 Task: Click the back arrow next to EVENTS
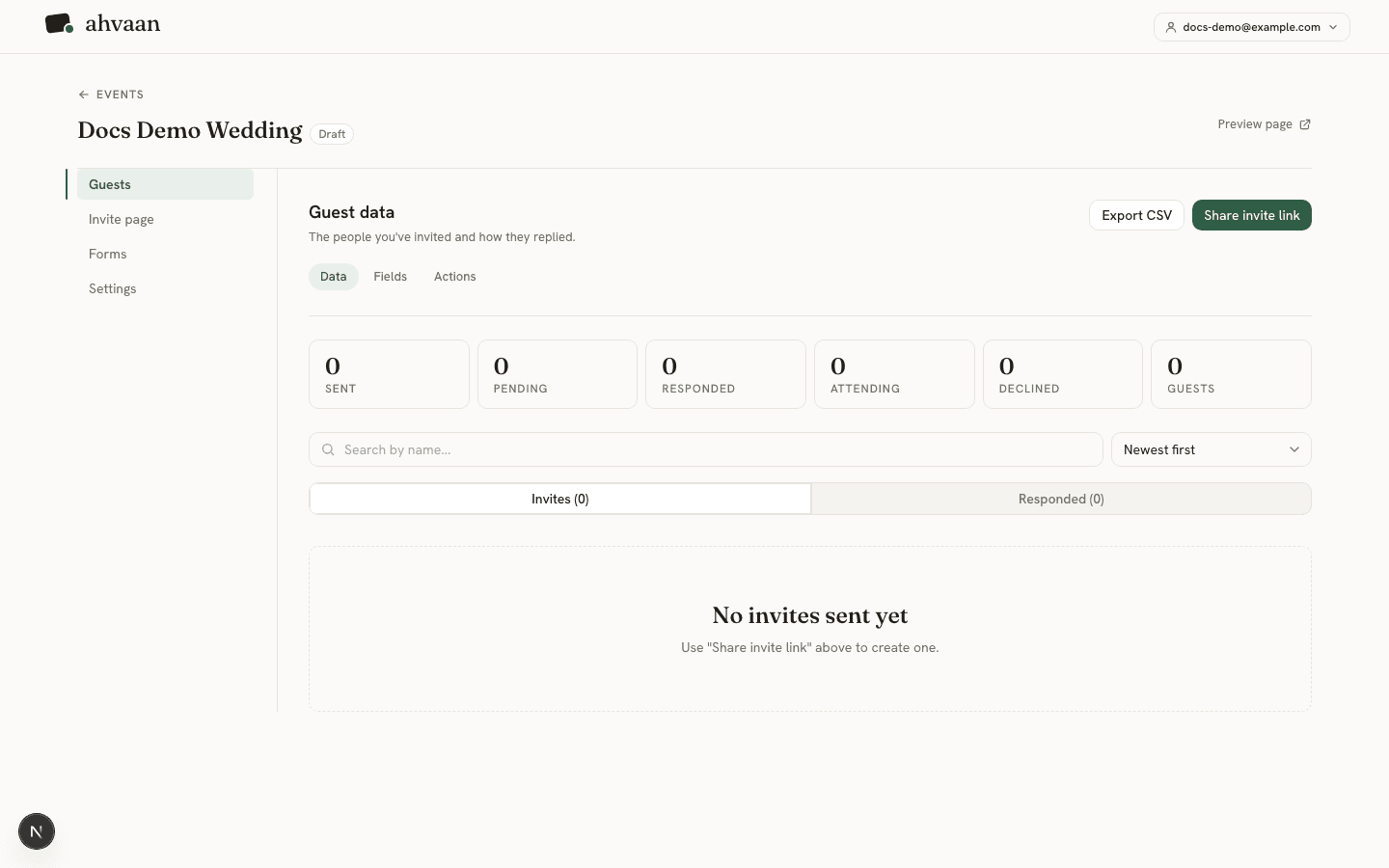pos(84,95)
